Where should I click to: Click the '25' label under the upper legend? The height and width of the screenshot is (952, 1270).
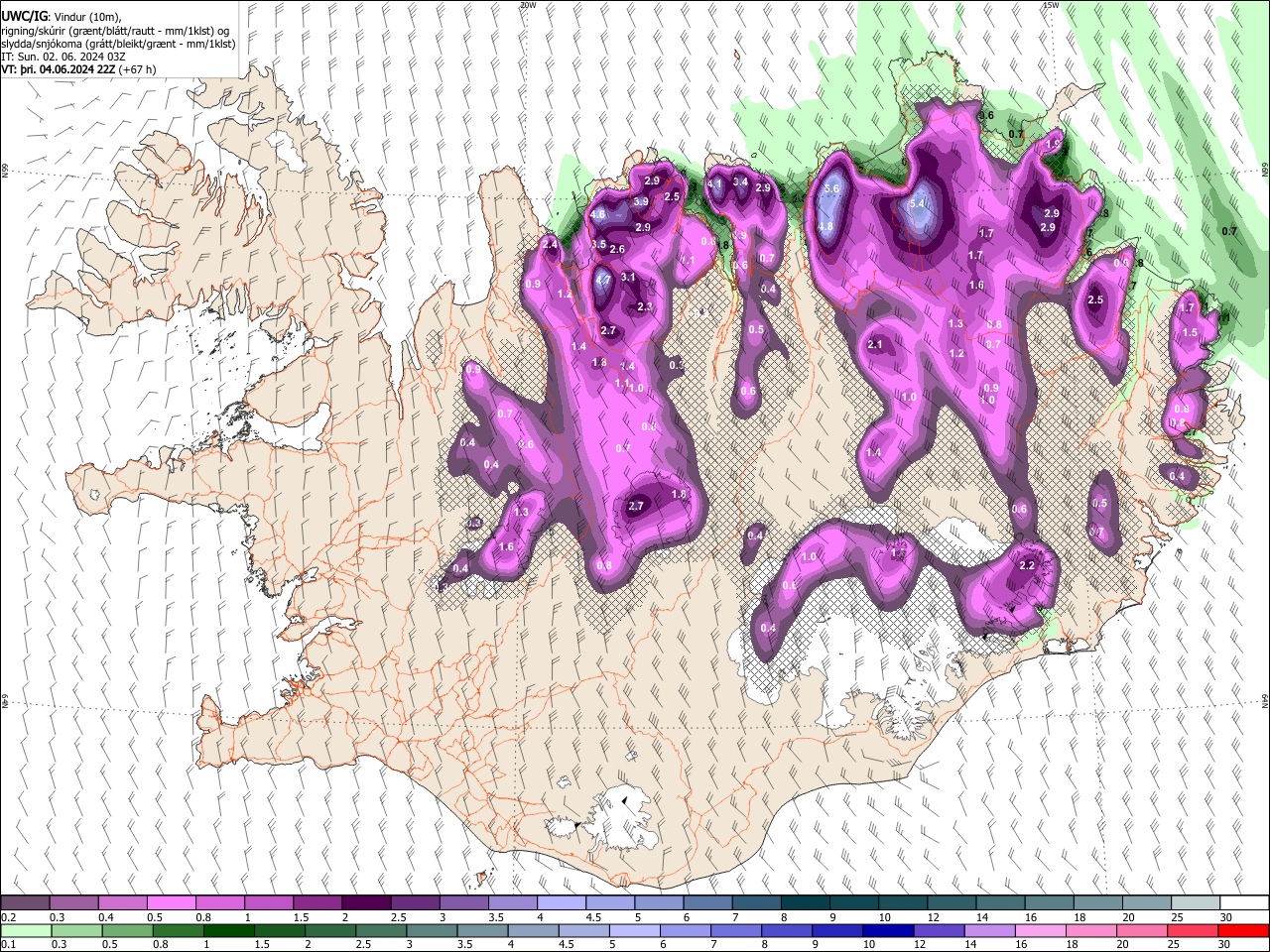tap(1177, 917)
